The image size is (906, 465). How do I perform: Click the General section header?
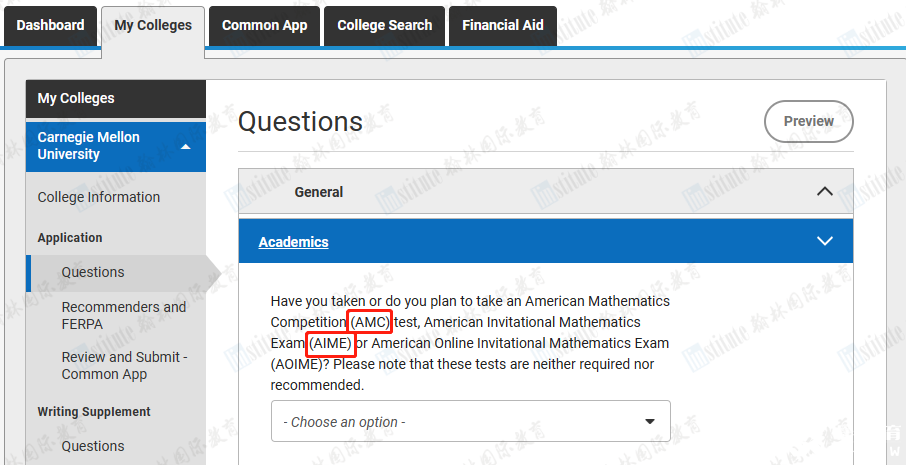(319, 192)
